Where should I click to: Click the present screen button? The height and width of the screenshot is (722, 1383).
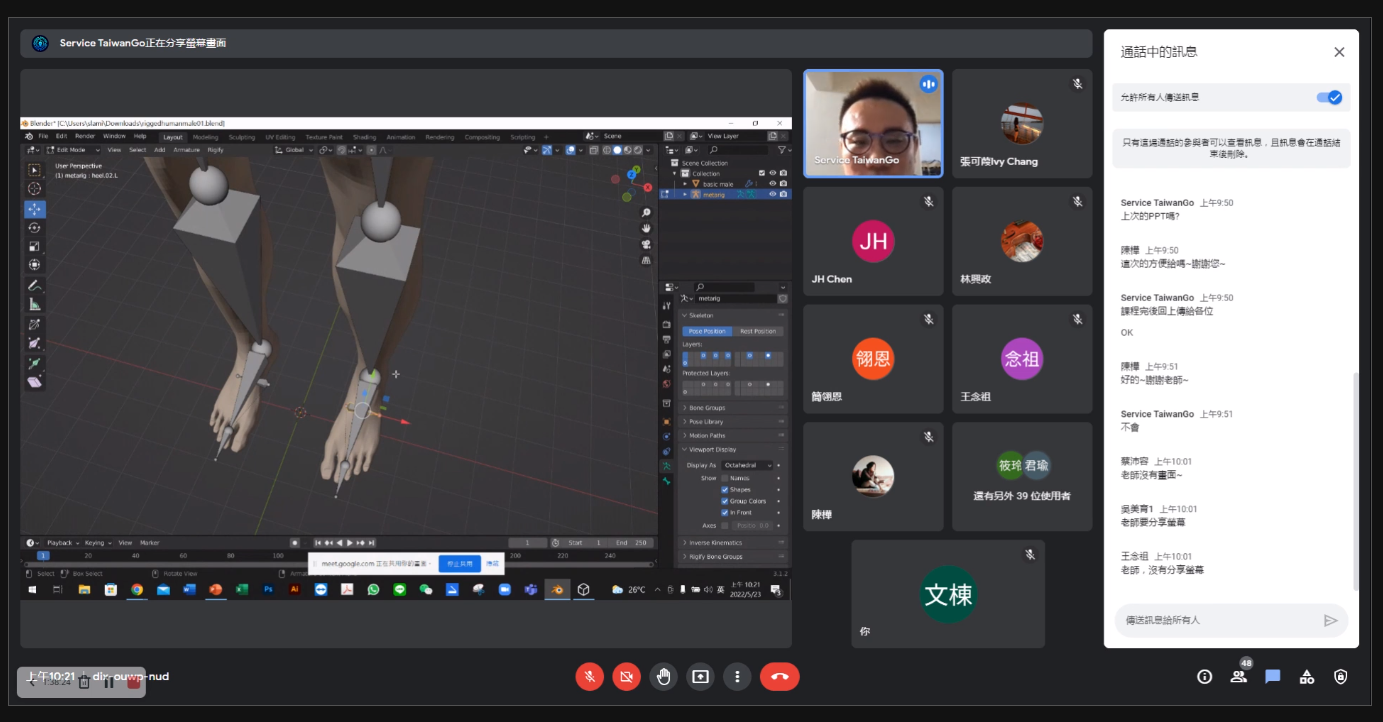pyautogui.click(x=700, y=677)
